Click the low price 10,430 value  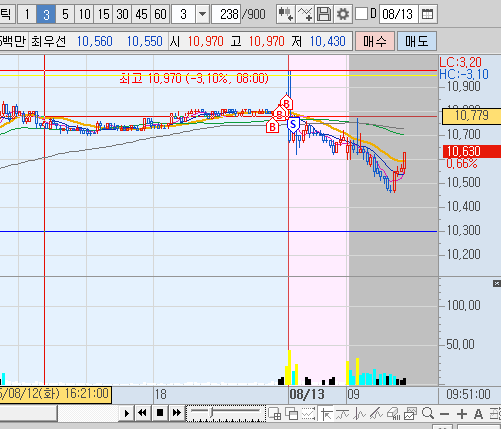pos(327,41)
